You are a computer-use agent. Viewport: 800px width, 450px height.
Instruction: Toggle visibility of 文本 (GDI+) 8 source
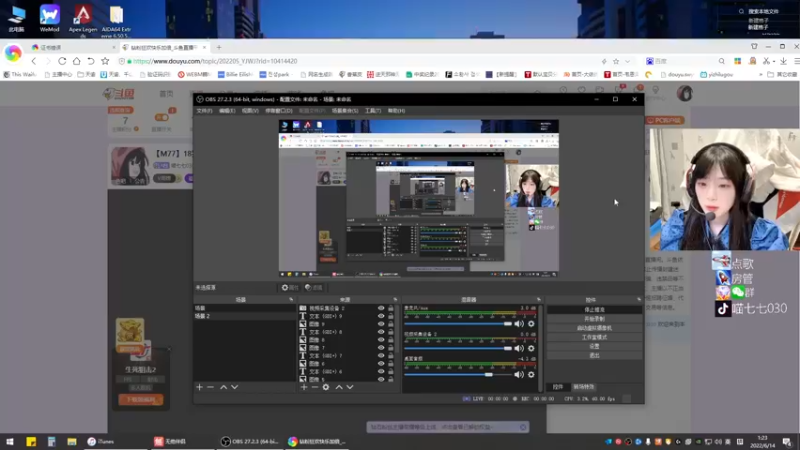tap(381, 332)
